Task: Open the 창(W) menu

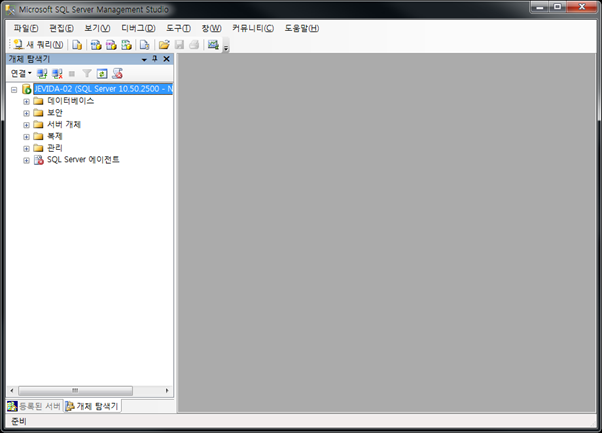Action: point(212,28)
